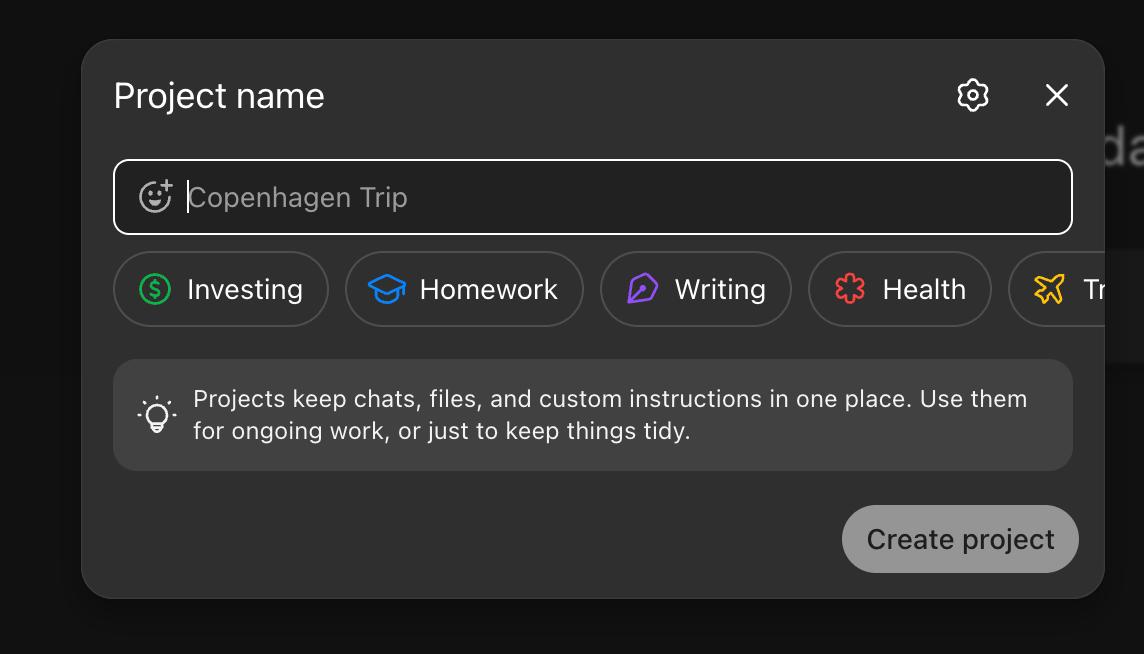The width and height of the screenshot is (1144, 654).
Task: Click the Homework label text
Action: (x=488, y=289)
